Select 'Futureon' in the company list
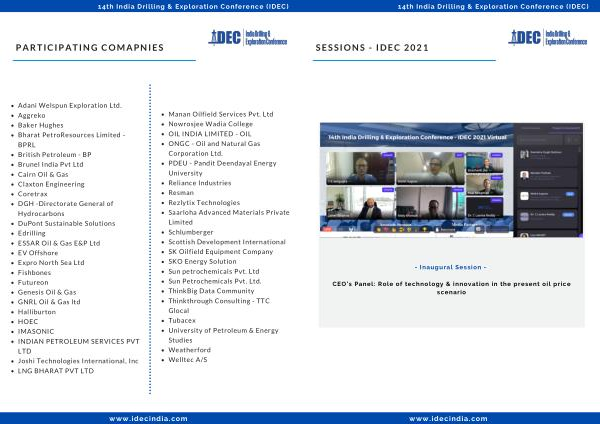 33,282
